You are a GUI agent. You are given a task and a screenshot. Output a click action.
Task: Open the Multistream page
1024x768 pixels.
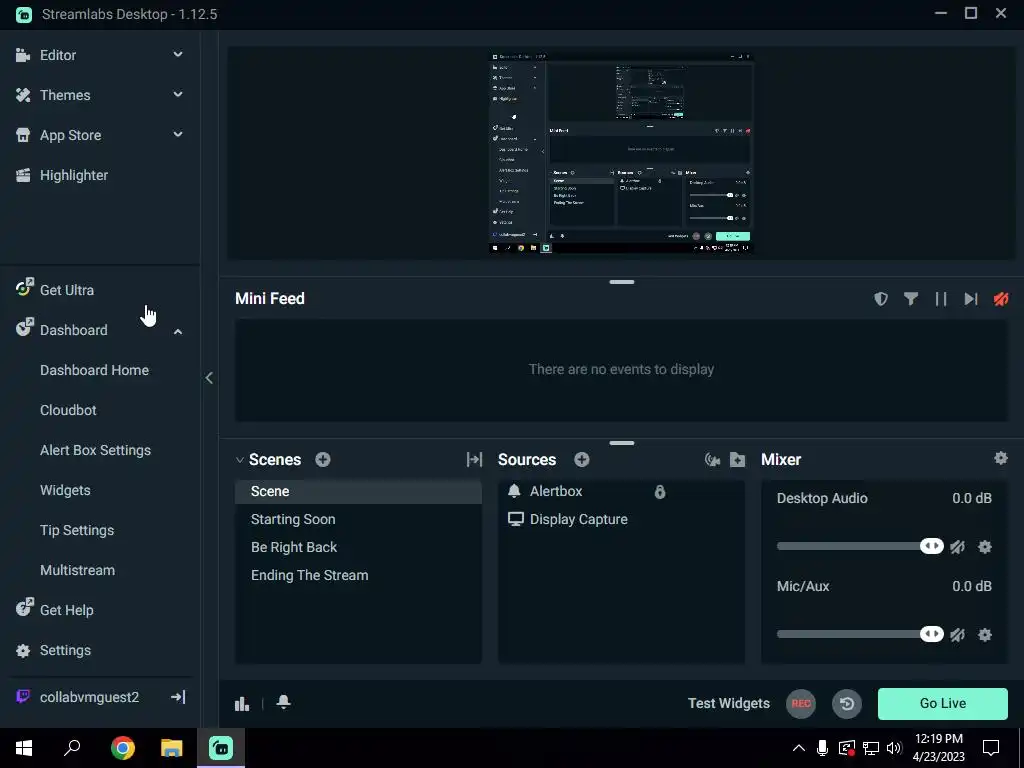pyautogui.click(x=77, y=570)
